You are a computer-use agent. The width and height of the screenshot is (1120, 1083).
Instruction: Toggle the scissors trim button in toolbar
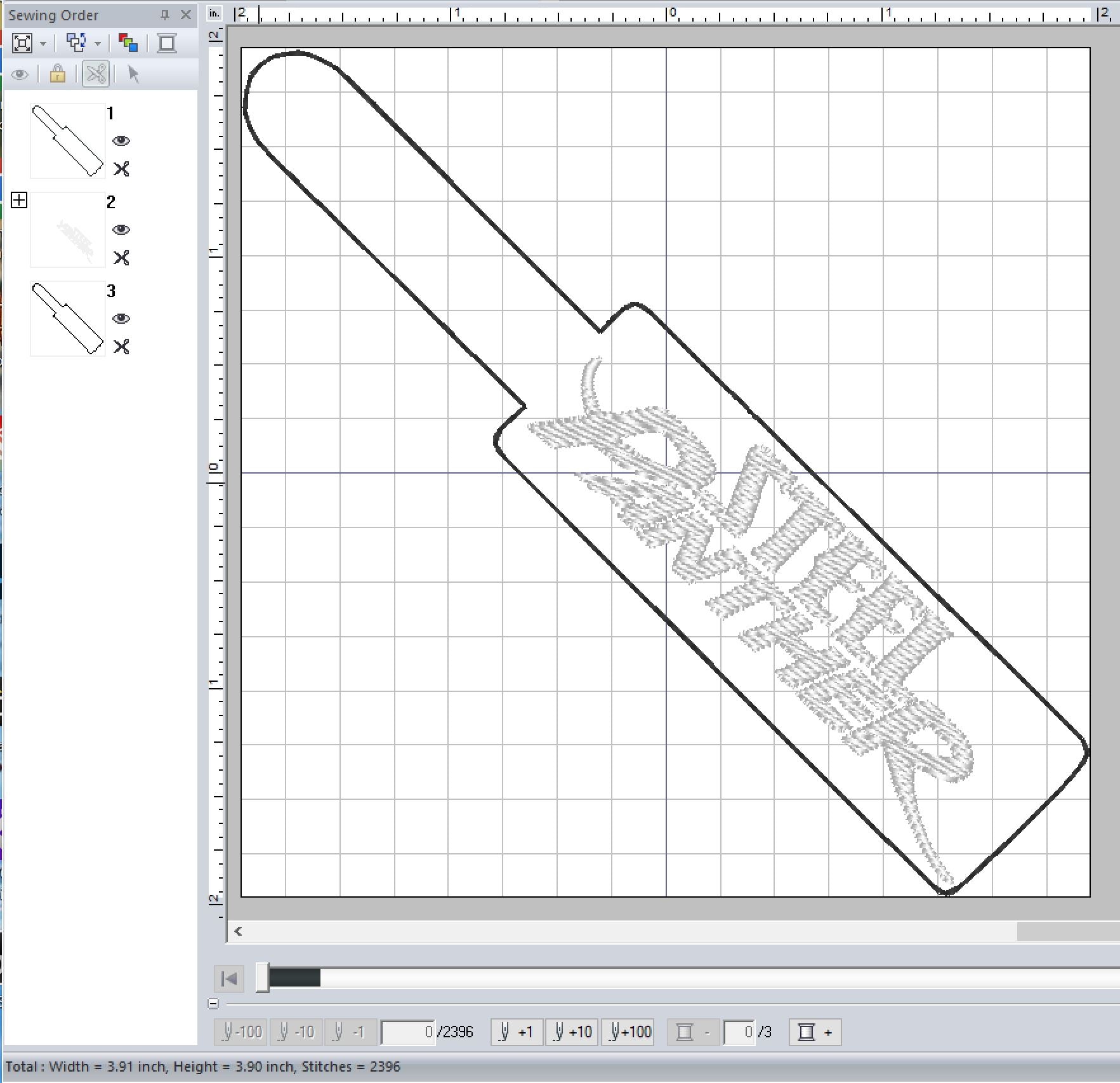click(96, 74)
